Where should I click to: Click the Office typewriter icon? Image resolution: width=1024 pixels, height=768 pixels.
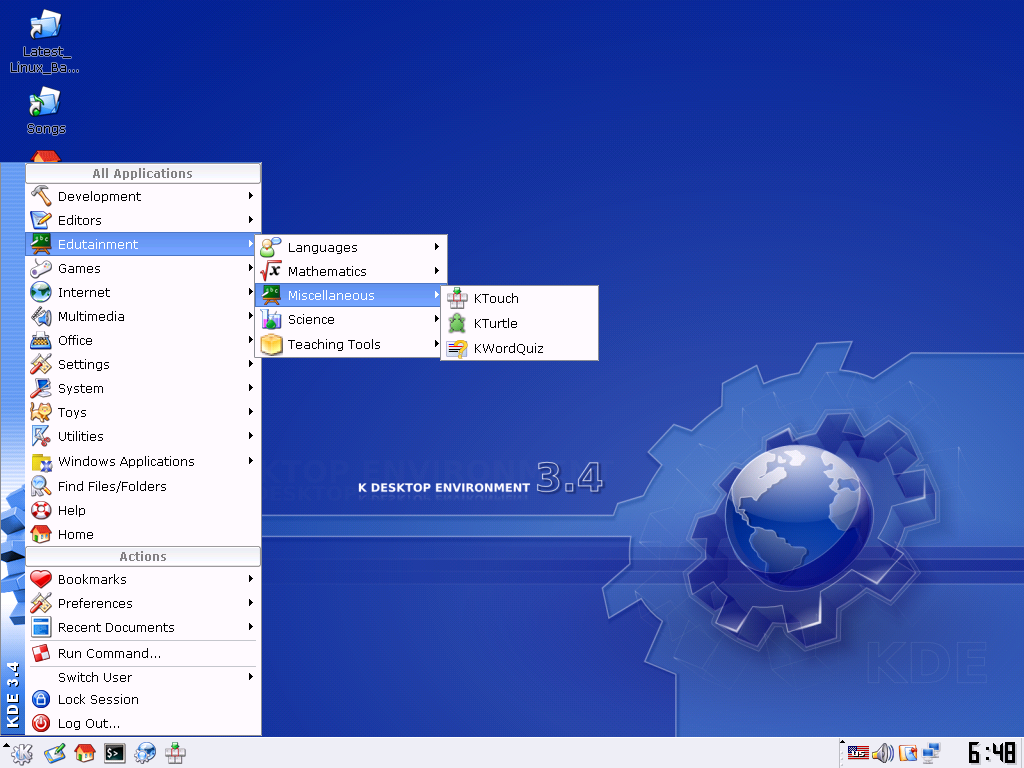41,340
